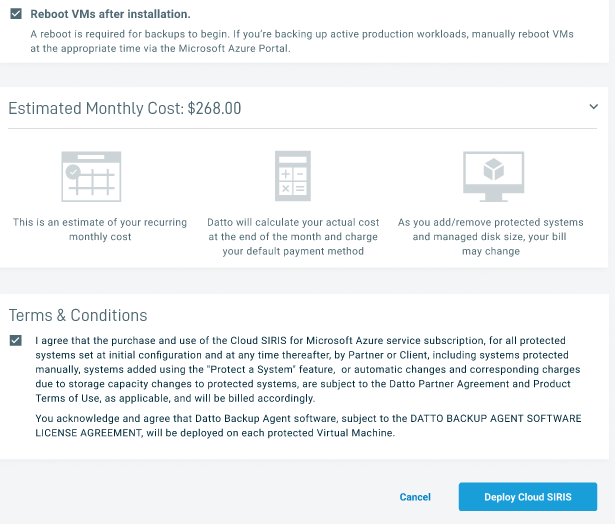Click the calendar estimate icon
The image size is (615, 524).
pos(91,177)
